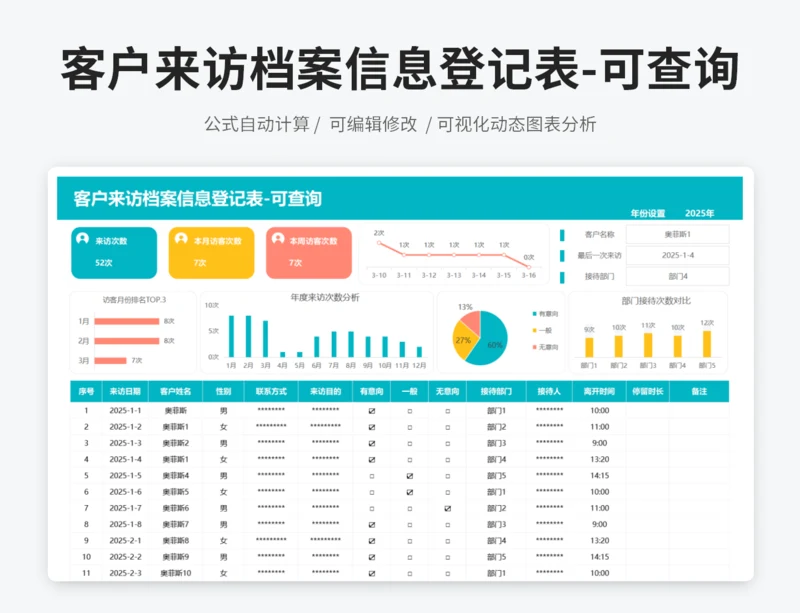Viewport: 800px width, 613px height.
Task: Click the 年度来访次数分析 chart title
Action: click(325, 298)
